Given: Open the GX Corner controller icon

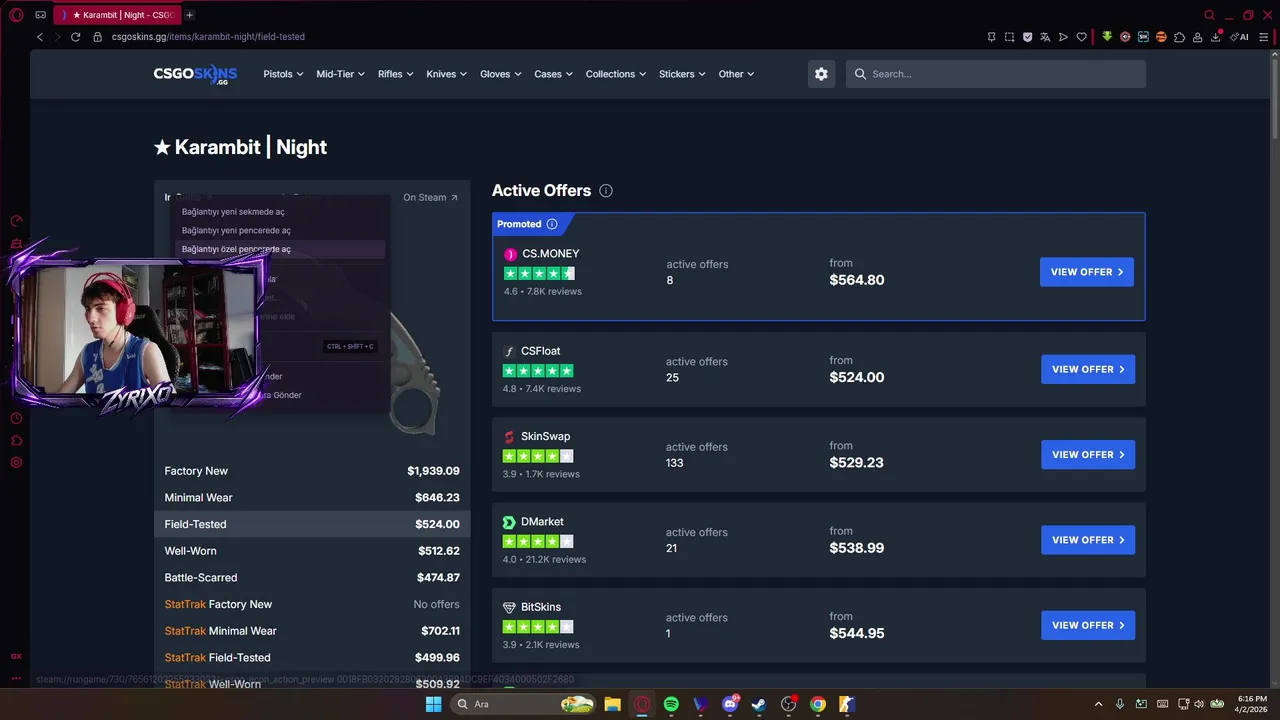Looking at the screenshot, I should coord(40,15).
